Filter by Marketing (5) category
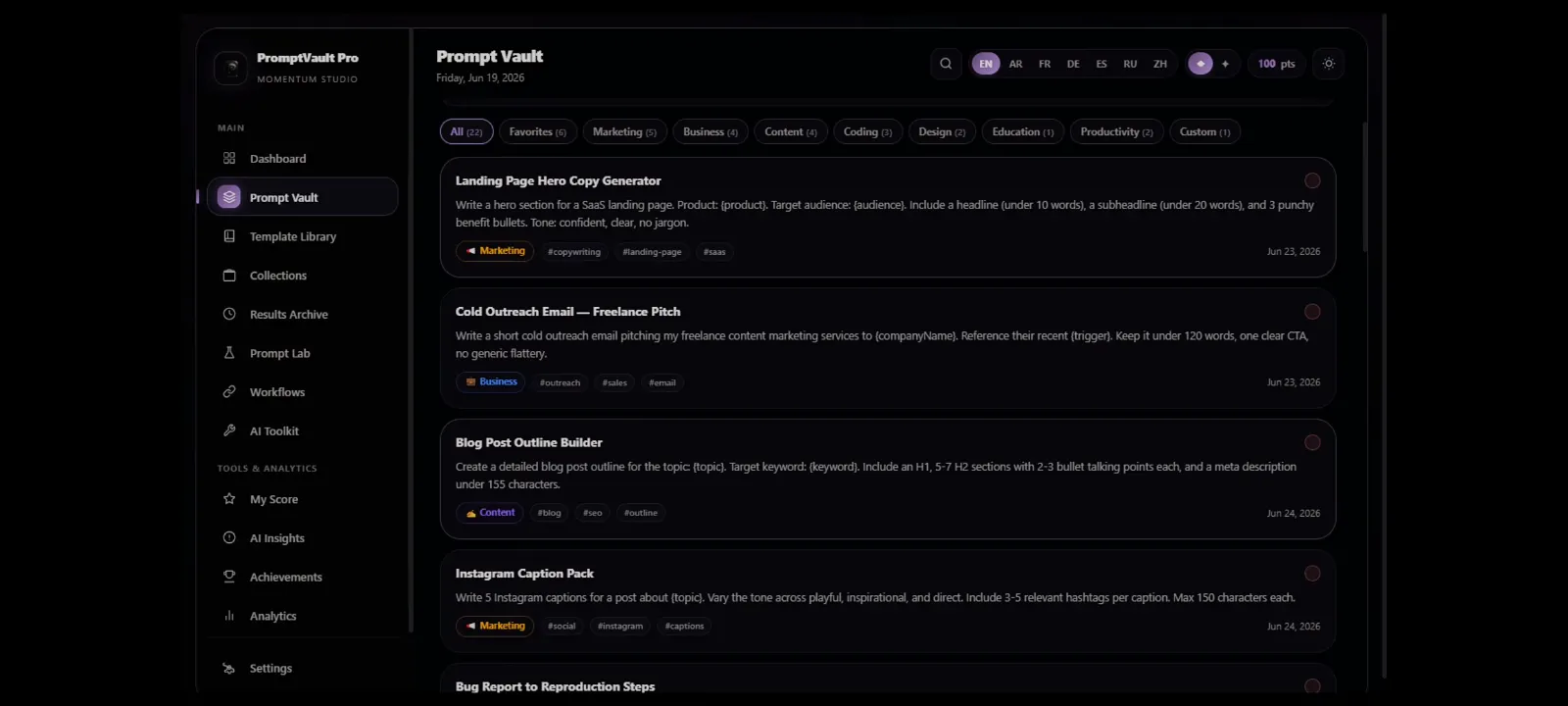Image resolution: width=1568 pixels, height=706 pixels. click(624, 131)
